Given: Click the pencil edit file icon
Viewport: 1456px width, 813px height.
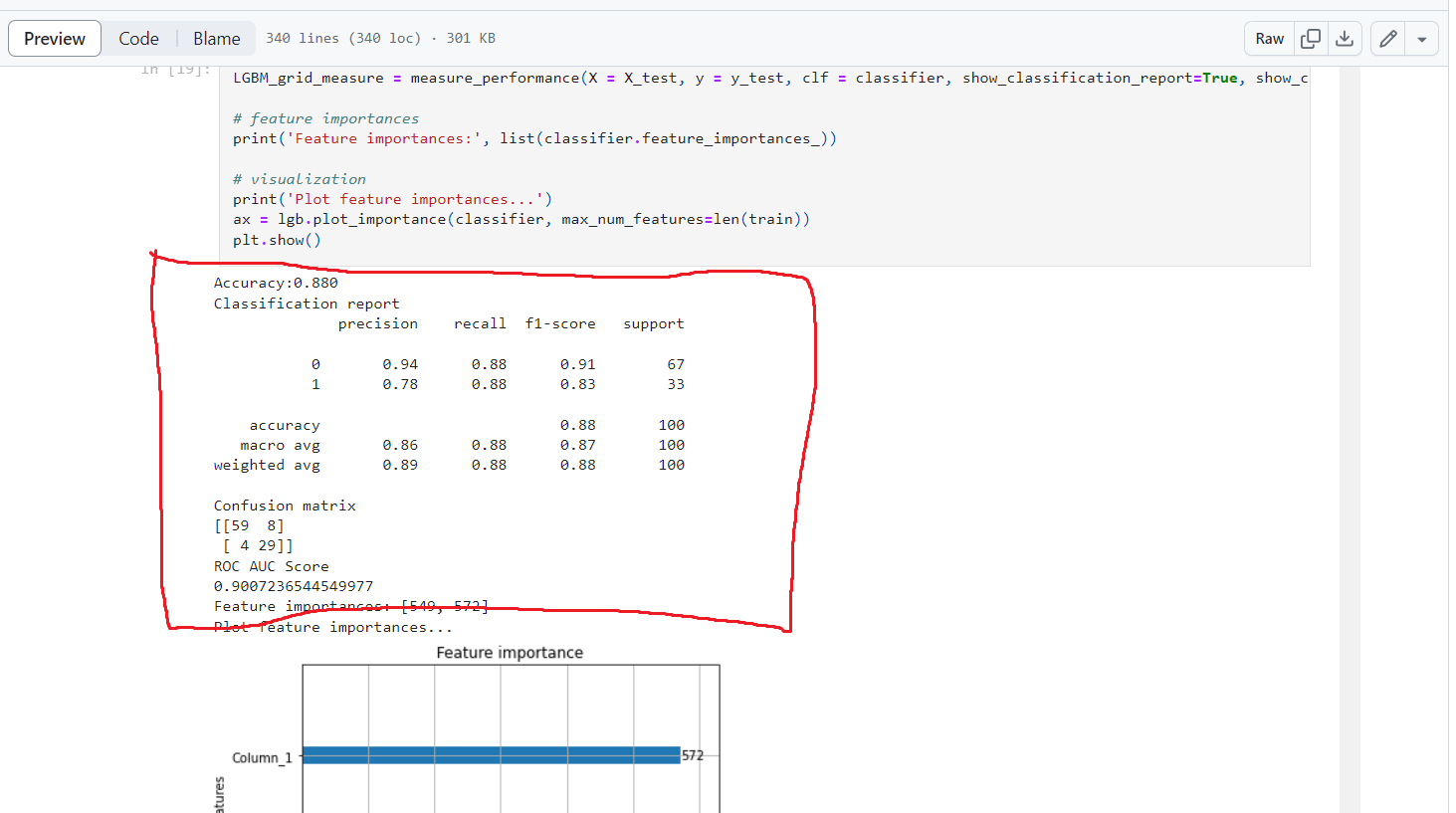Looking at the screenshot, I should [x=1388, y=39].
